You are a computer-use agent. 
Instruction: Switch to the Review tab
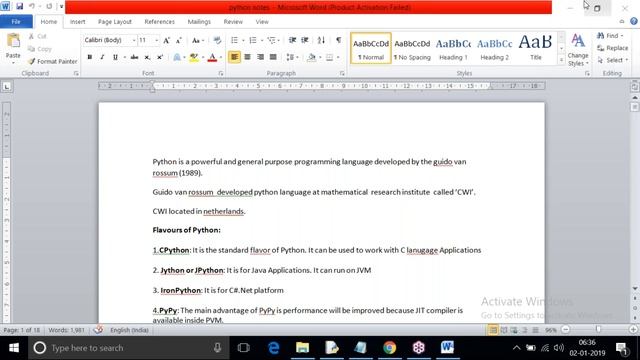(x=233, y=22)
